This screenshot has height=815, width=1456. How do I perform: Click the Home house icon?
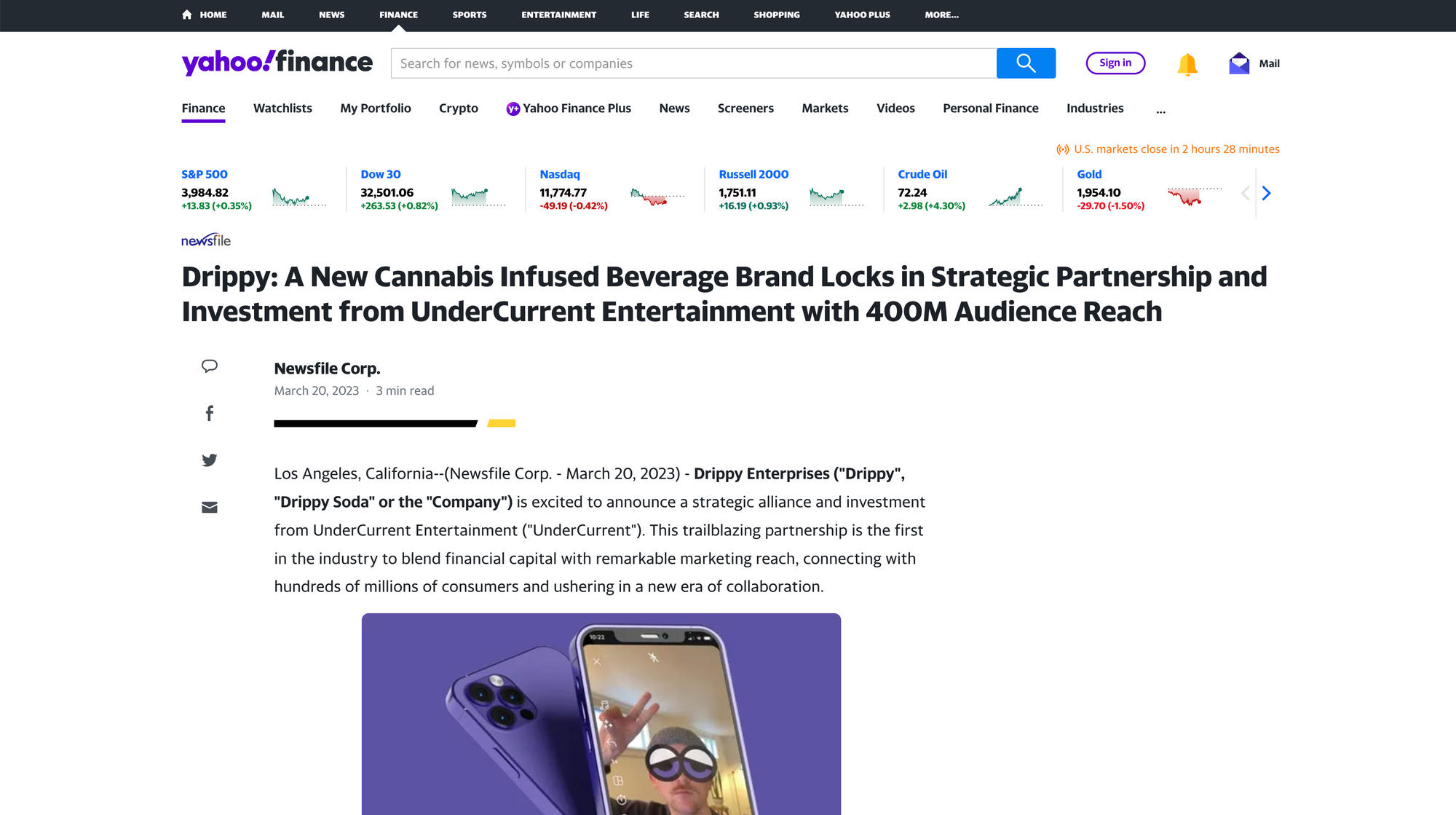click(187, 15)
